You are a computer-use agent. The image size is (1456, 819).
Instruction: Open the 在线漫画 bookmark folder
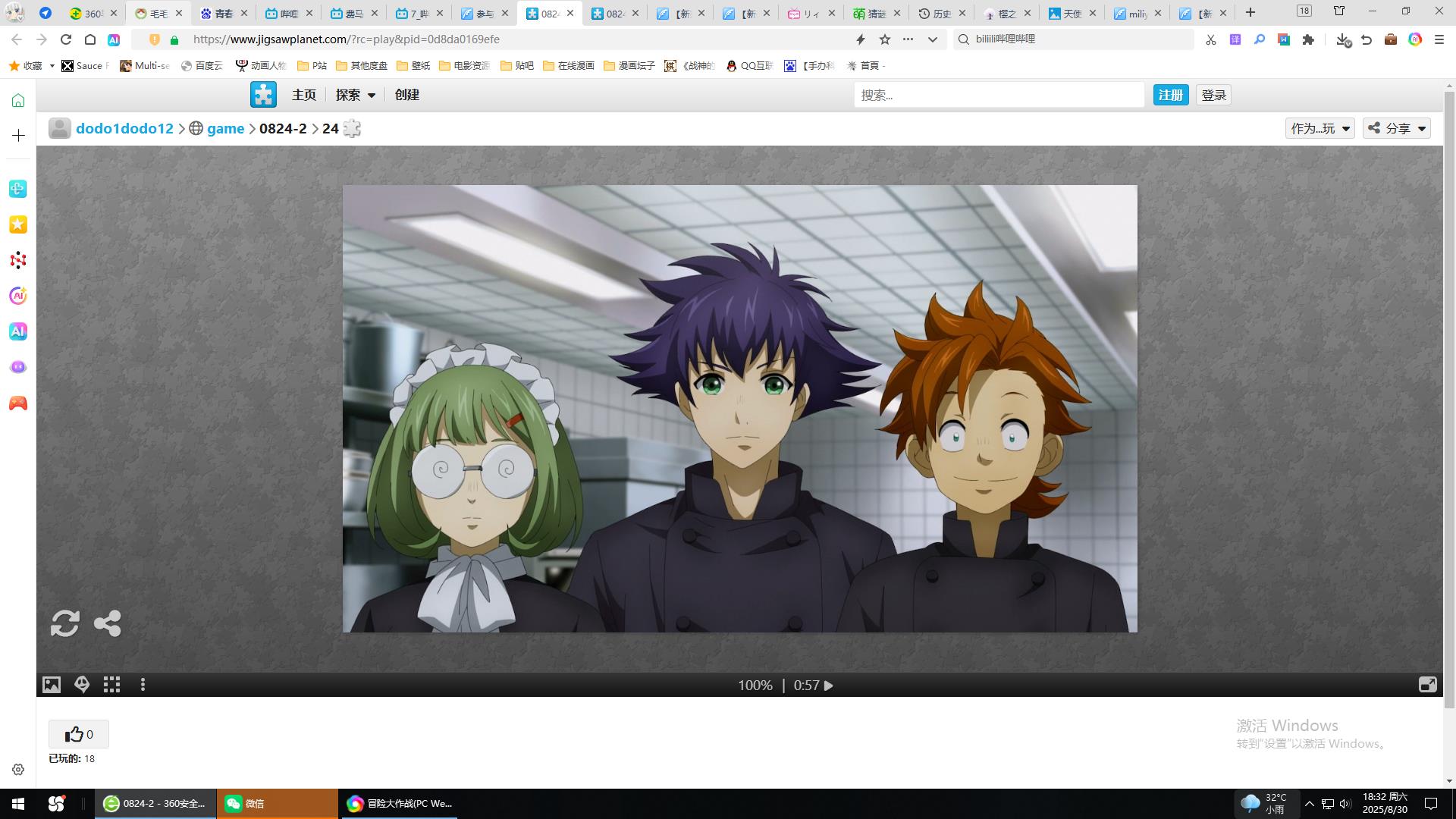pos(569,66)
